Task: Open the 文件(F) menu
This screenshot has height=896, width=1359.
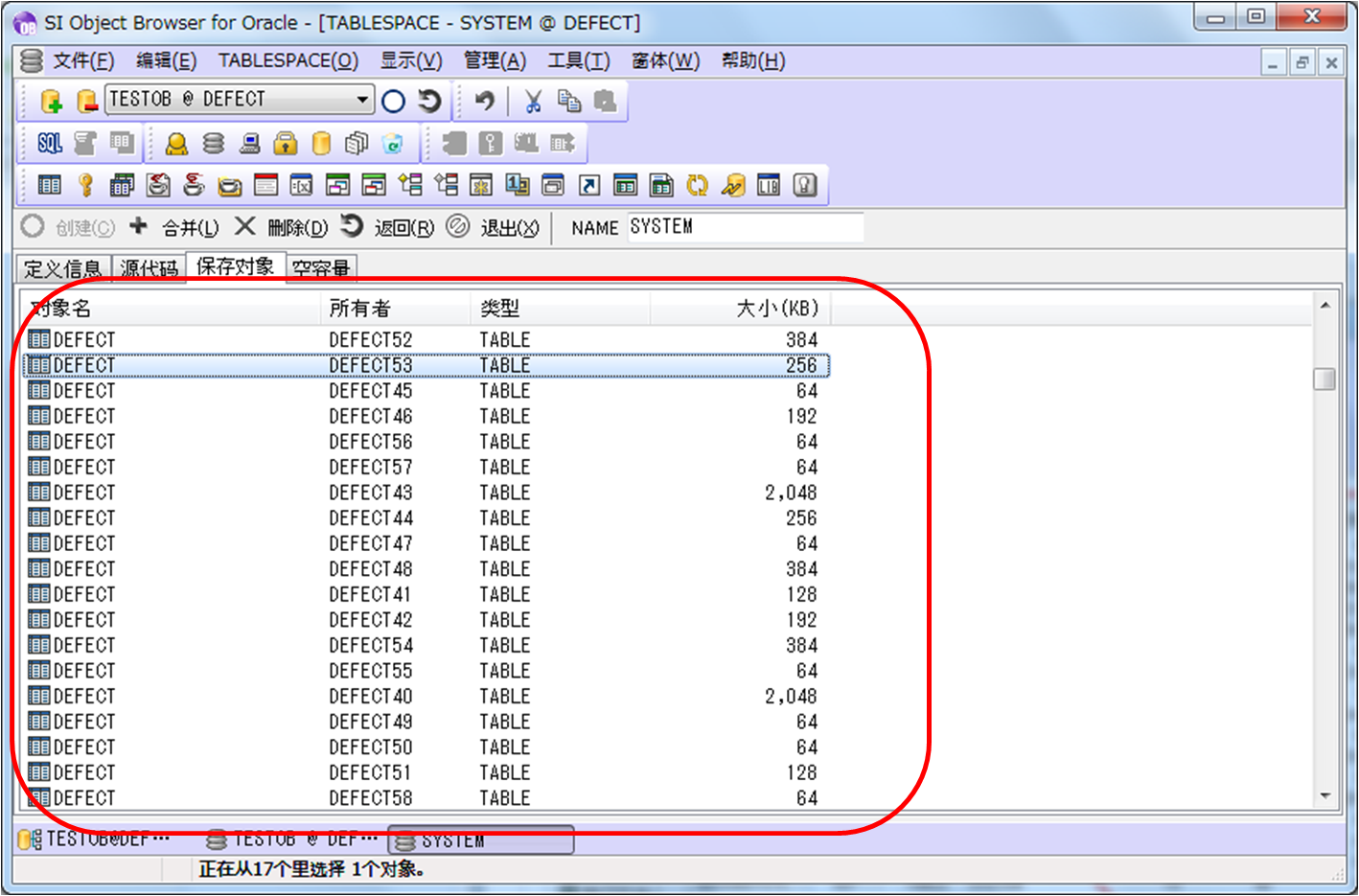Action: (83, 61)
